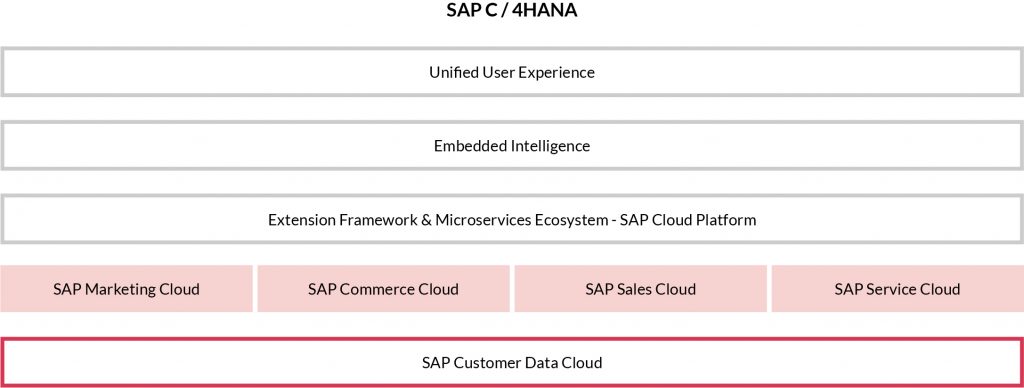The width and height of the screenshot is (1024, 388).
Task: Click the ampersand in the Extension Framework layer
Action: click(x=426, y=219)
